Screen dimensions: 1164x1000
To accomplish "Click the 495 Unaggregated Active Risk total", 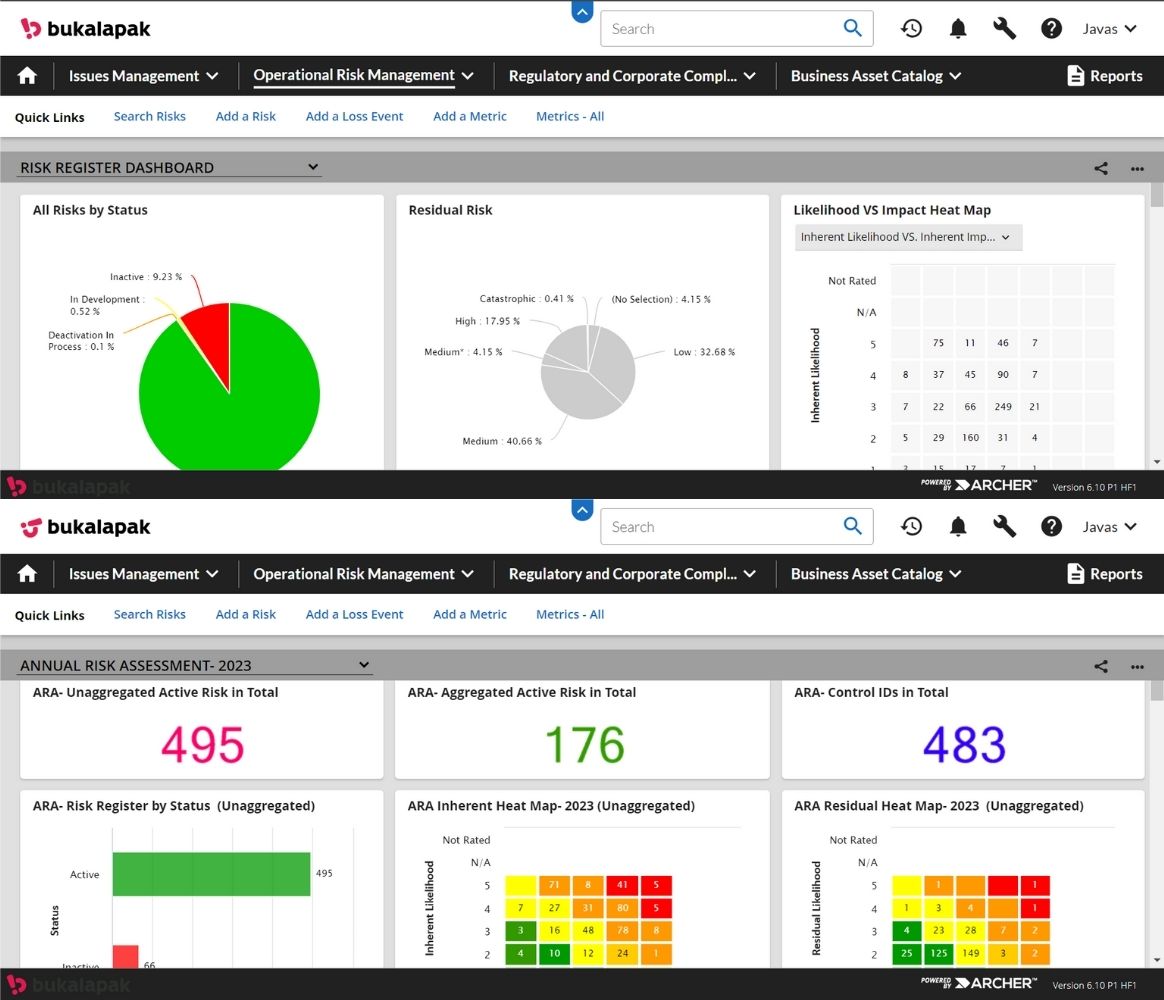I will pos(202,745).
